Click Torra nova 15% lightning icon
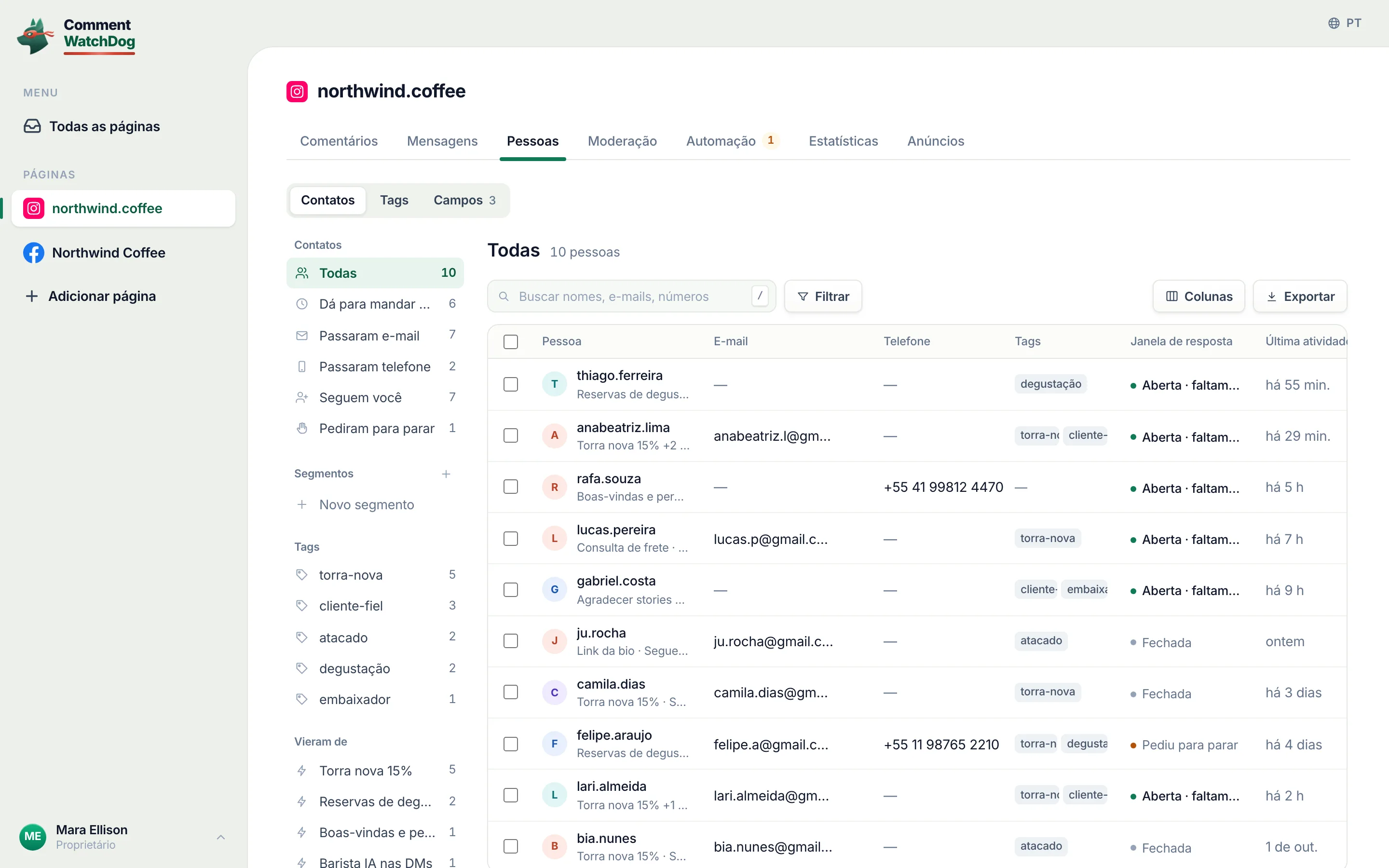Image resolution: width=1389 pixels, height=868 pixels. point(302,771)
